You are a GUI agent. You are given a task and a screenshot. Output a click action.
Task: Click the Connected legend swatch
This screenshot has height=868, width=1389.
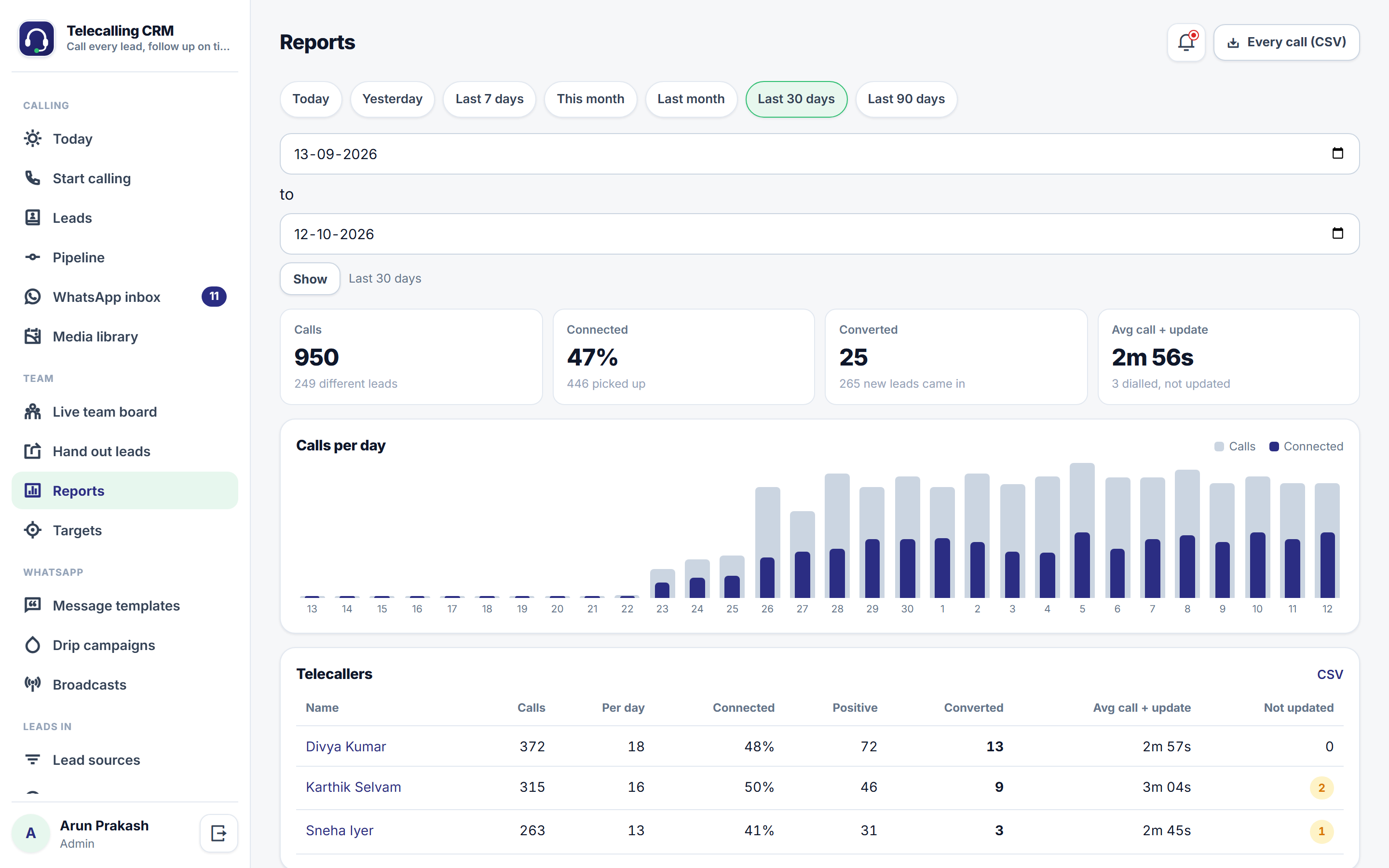[1274, 447]
